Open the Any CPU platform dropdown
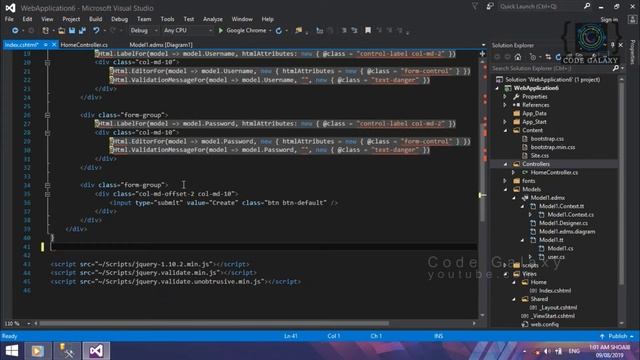 click(x=187, y=31)
